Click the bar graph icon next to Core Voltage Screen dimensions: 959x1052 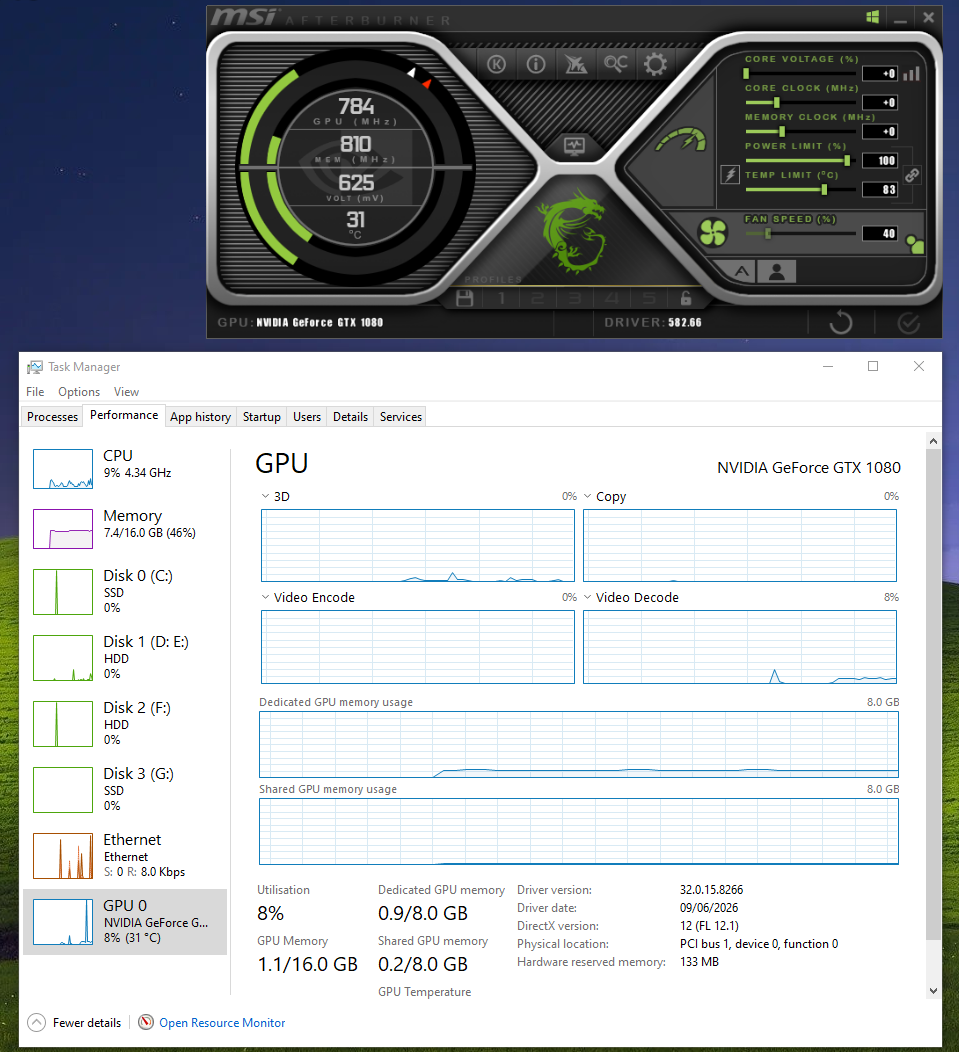[x=911, y=74]
